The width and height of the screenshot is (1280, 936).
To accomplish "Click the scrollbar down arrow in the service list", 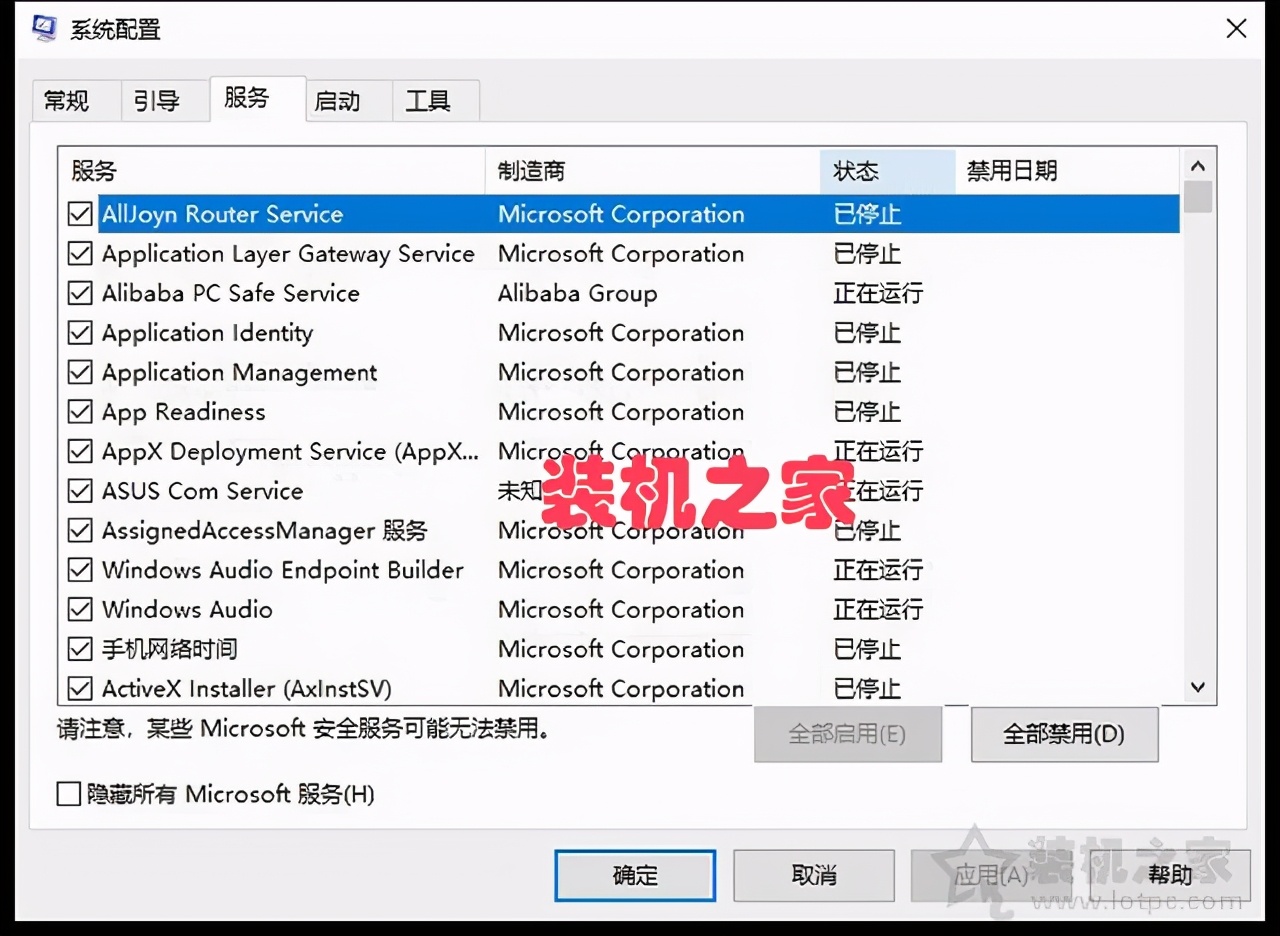I will coord(1197,688).
